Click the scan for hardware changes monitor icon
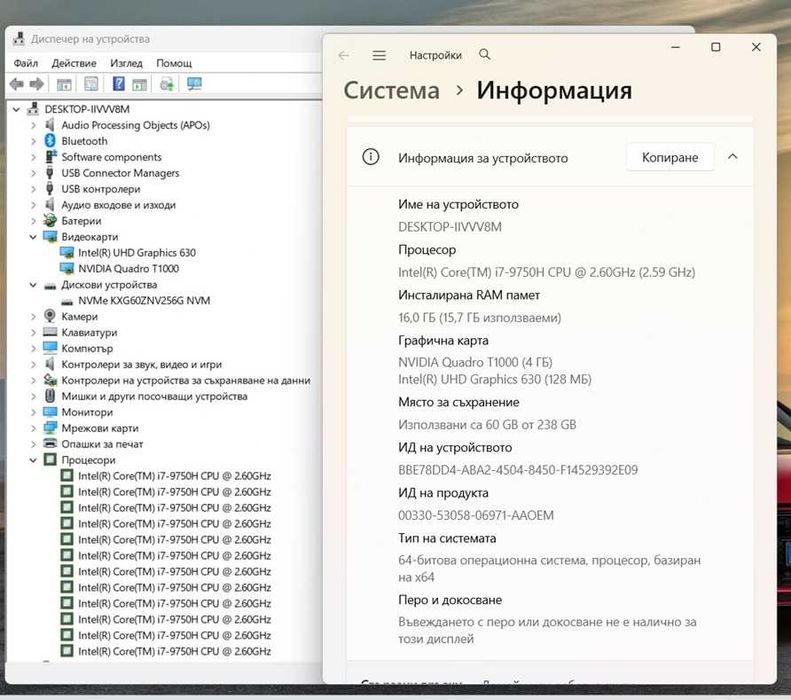The image size is (791, 700). (x=194, y=84)
